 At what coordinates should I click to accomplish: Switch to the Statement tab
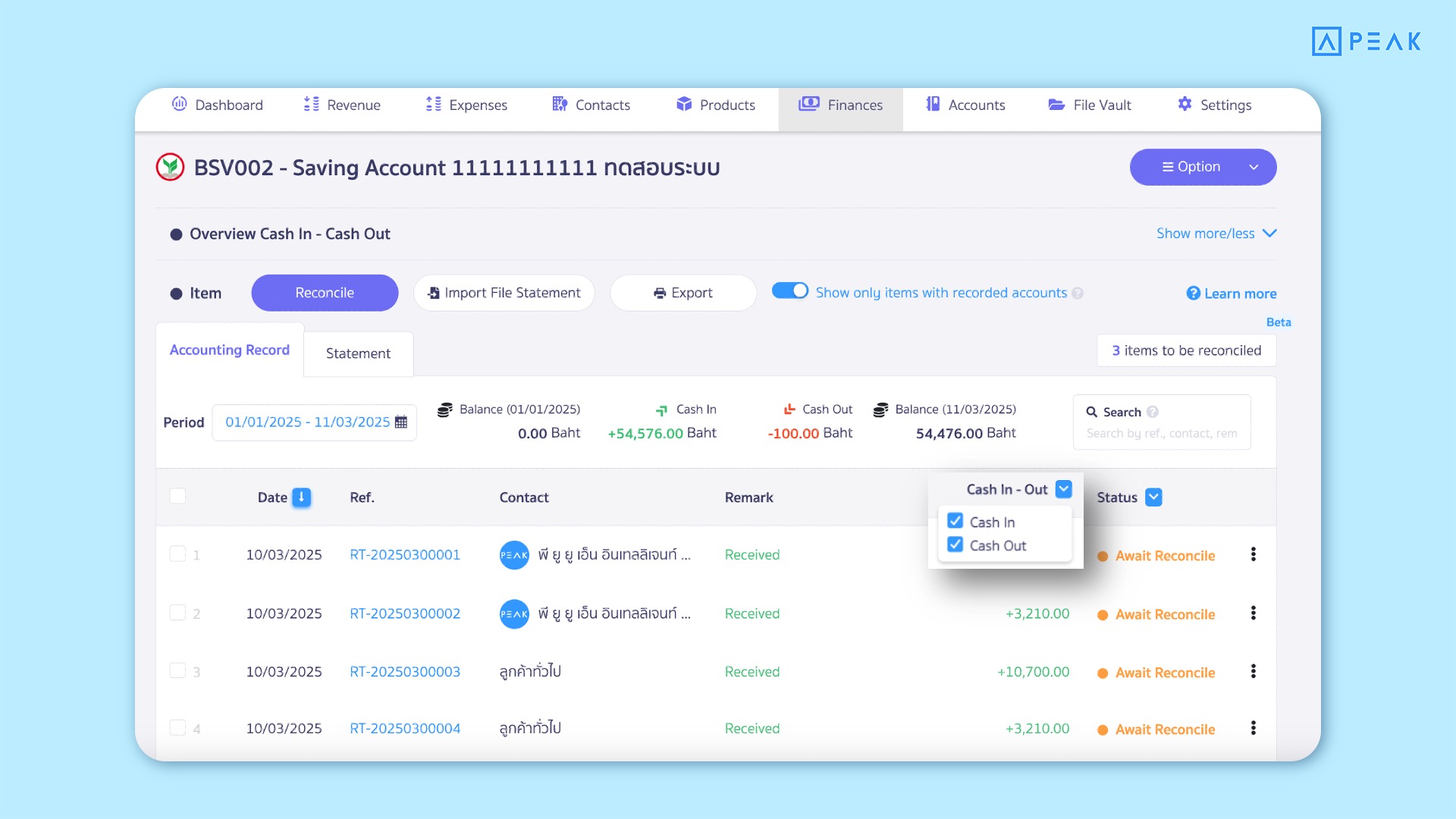tap(358, 353)
